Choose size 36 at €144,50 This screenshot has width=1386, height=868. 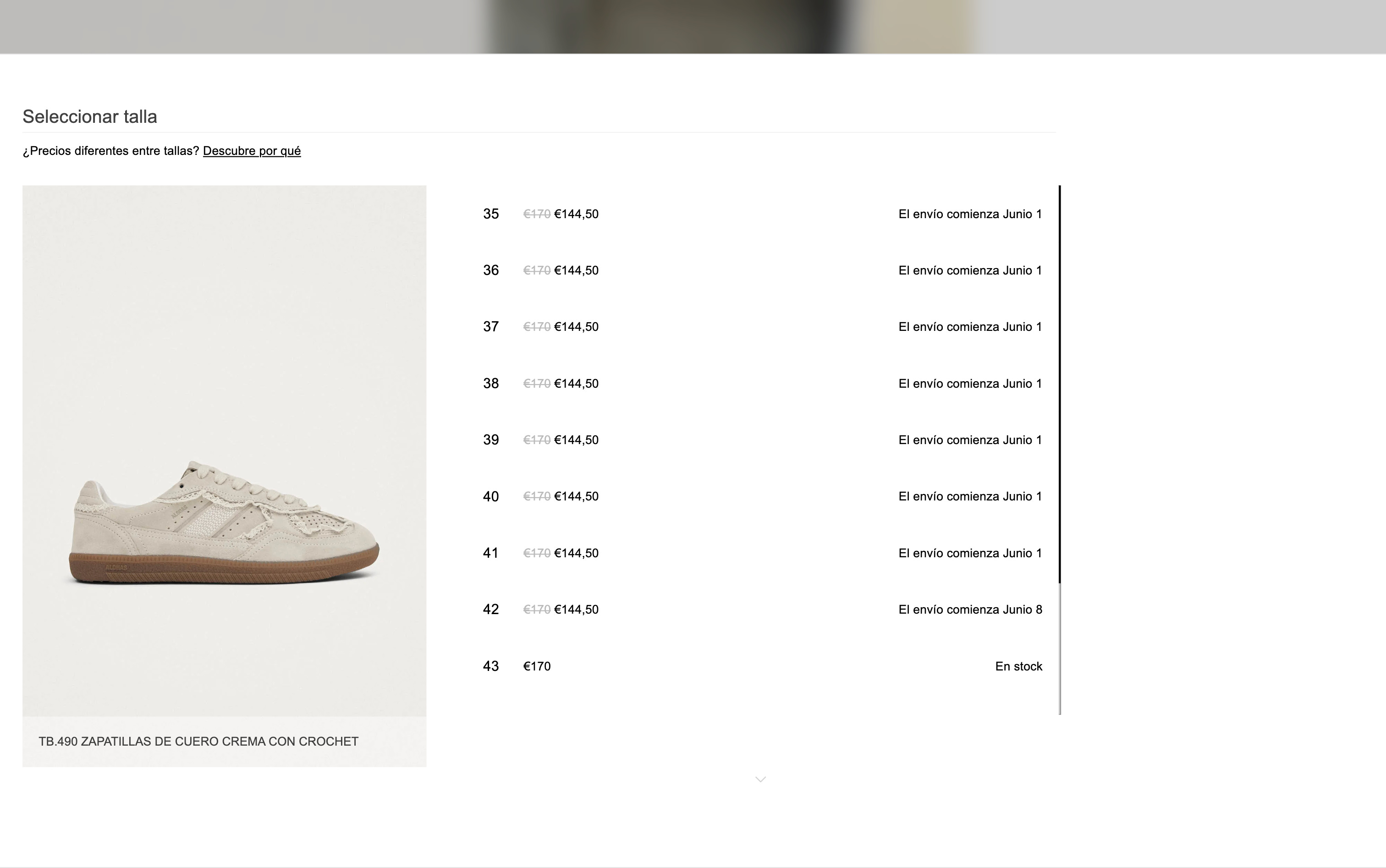coord(762,270)
